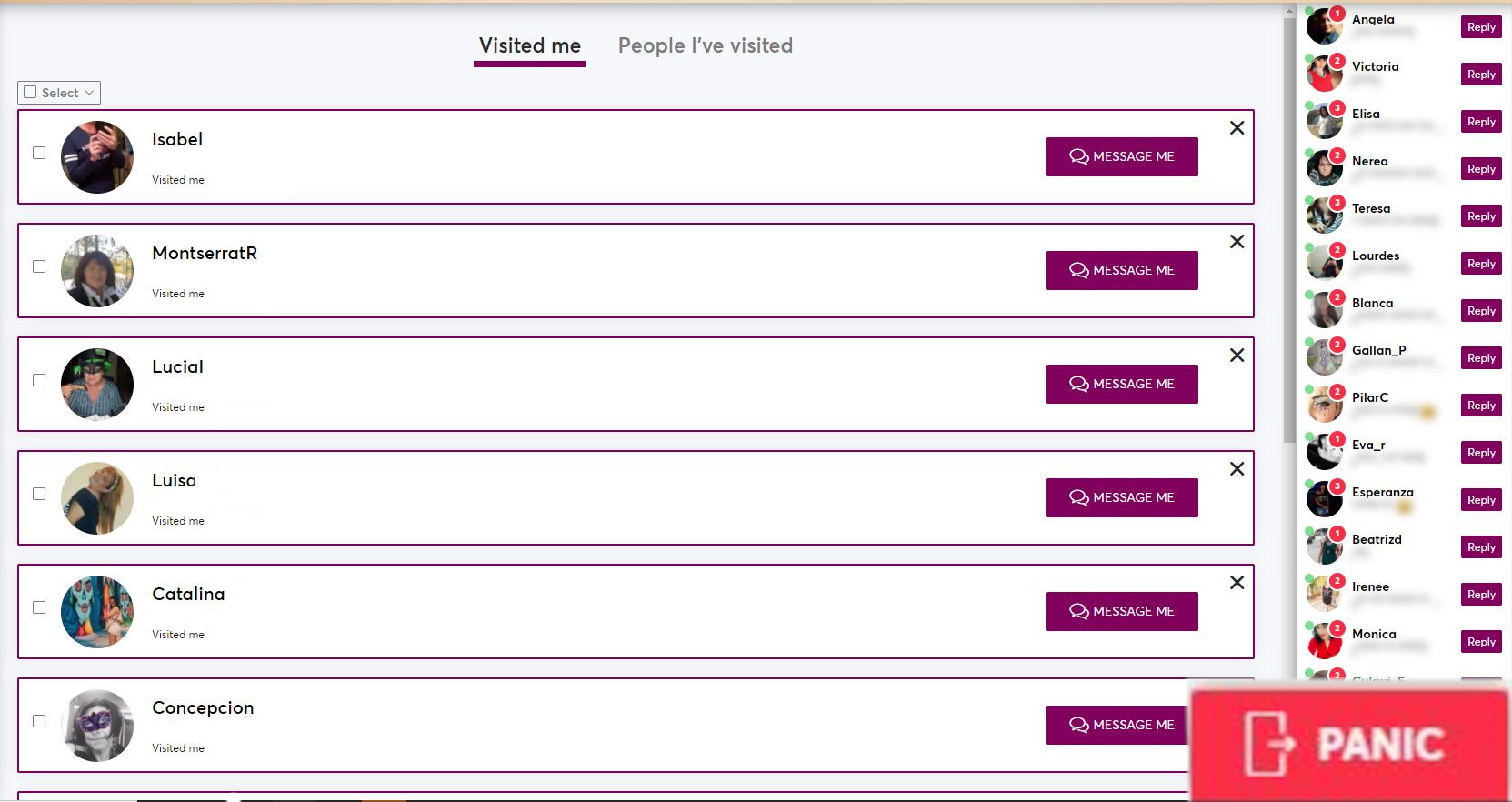Remove the Catalina card using X
1512x802 pixels.
(x=1237, y=583)
